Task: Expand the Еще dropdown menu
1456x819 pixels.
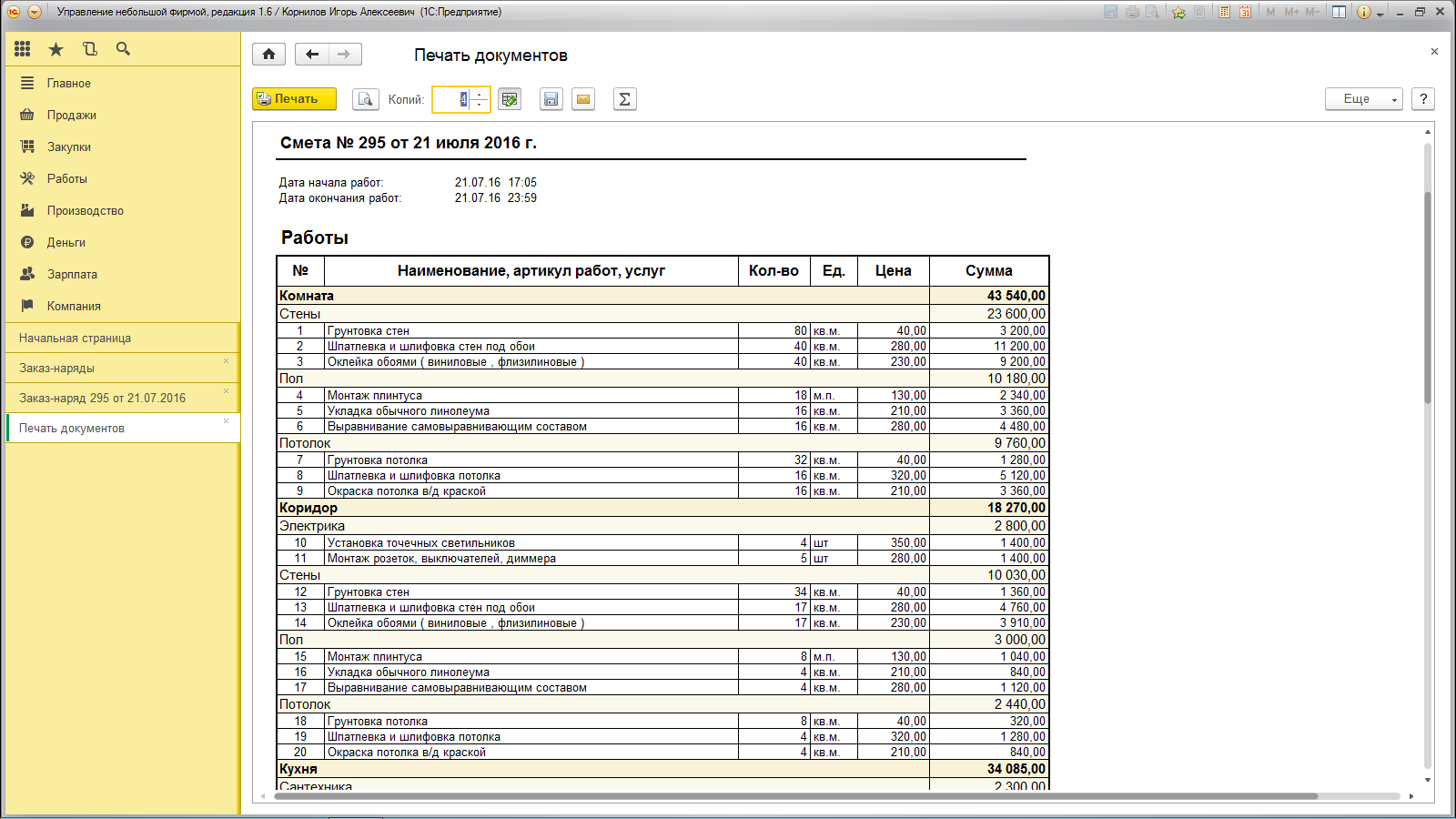Action: point(1363,99)
